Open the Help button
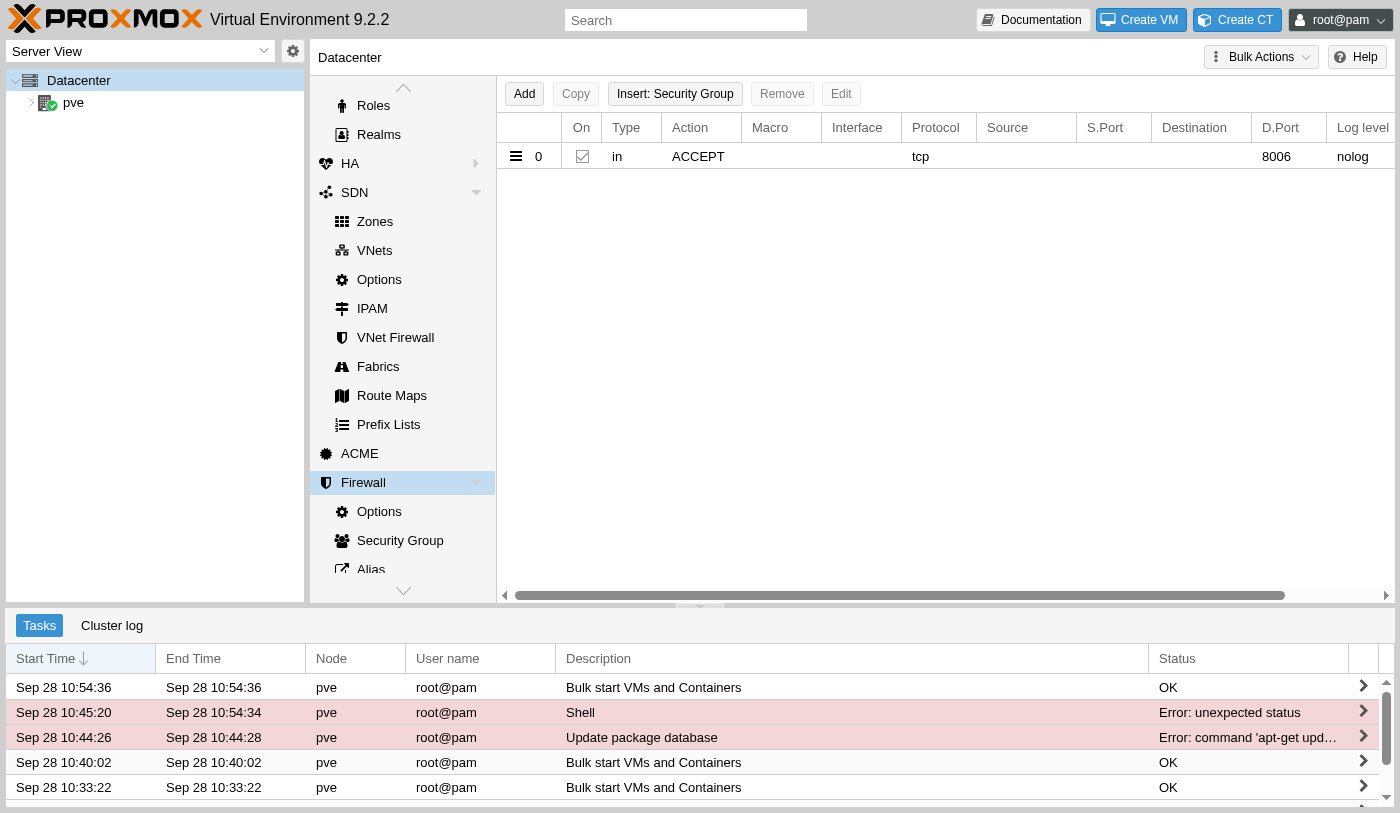This screenshot has height=813, width=1400. 1357,57
